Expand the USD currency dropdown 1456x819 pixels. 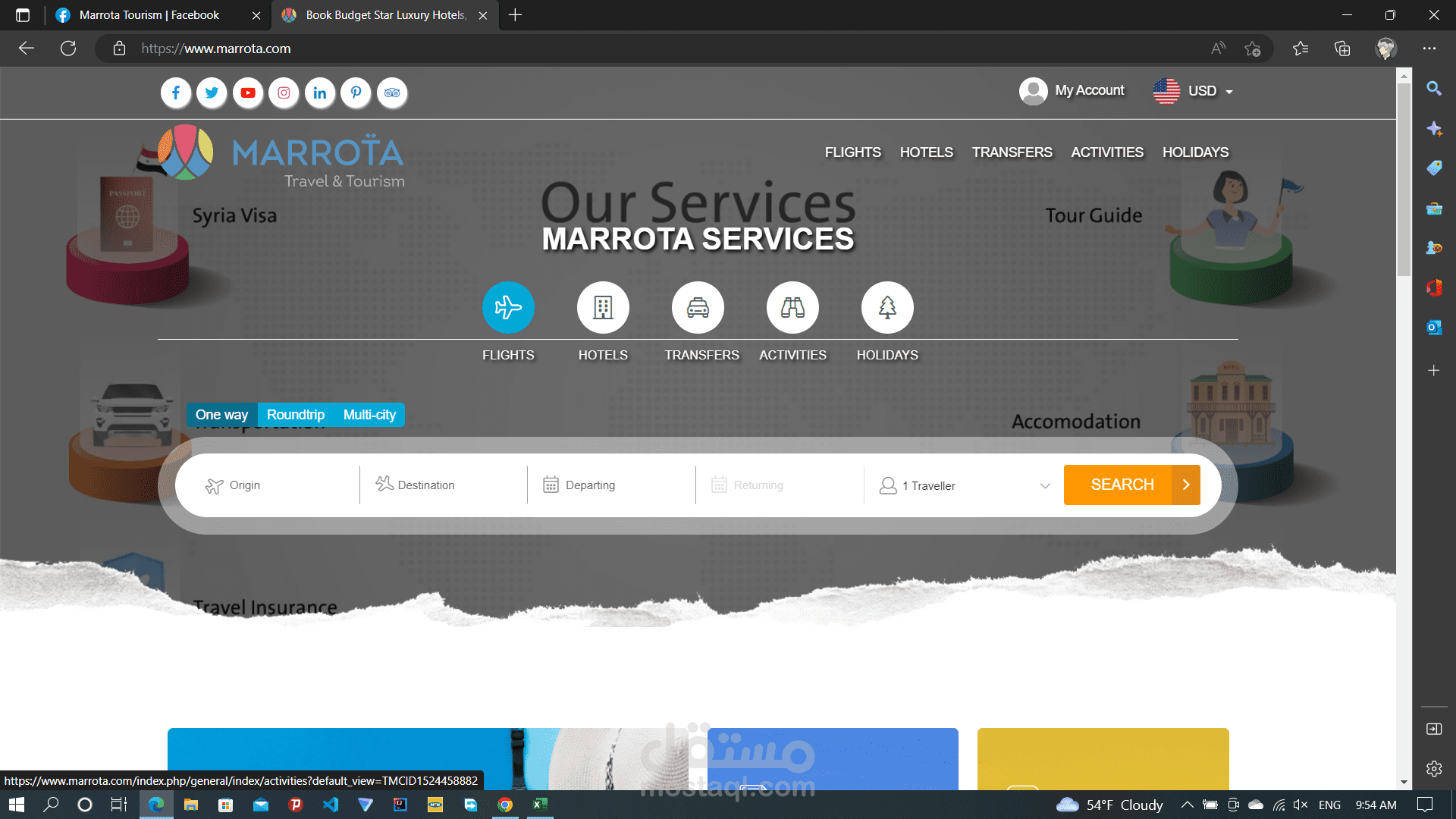tap(1194, 91)
